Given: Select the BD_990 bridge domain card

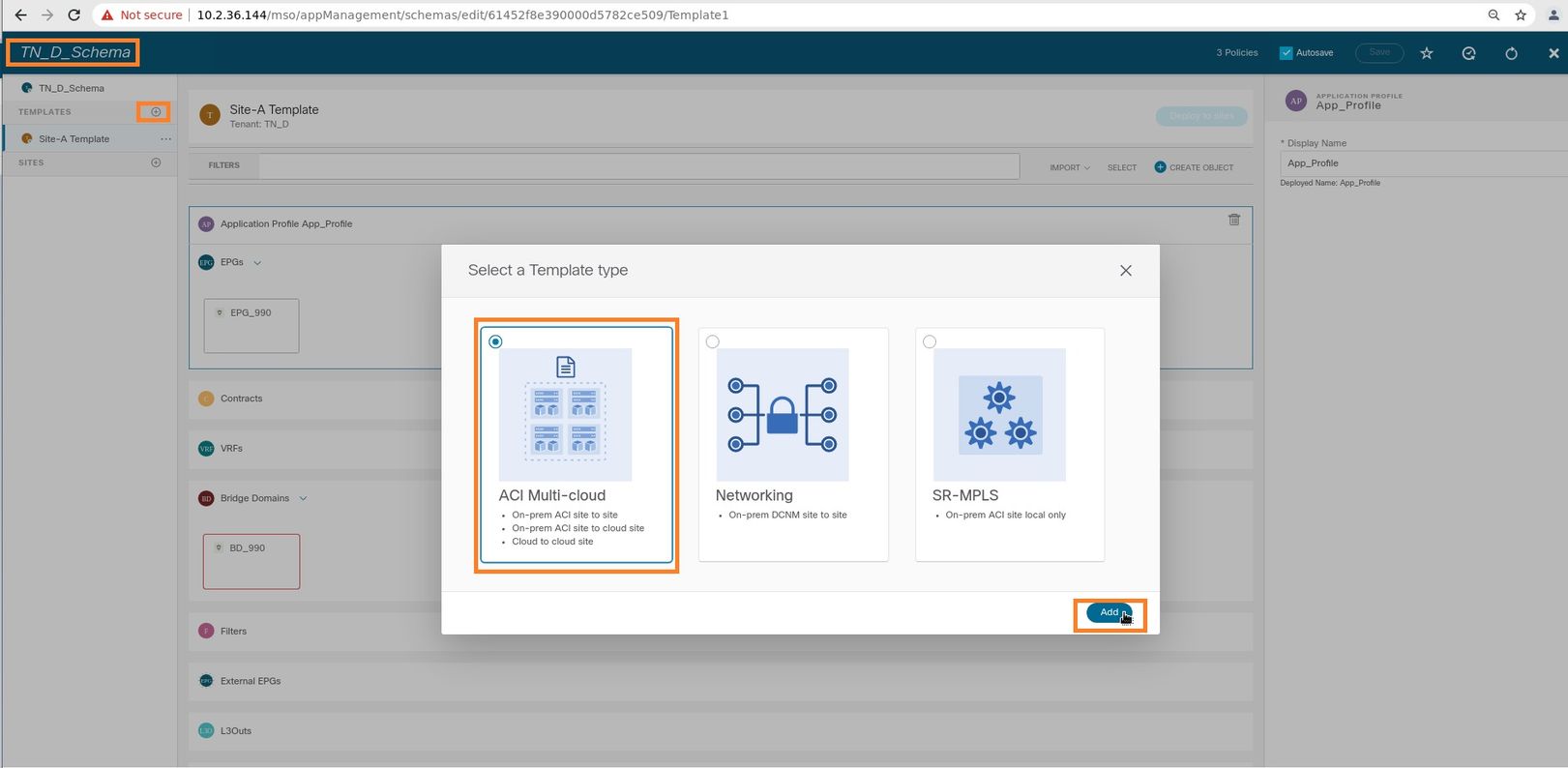Looking at the screenshot, I should (x=251, y=562).
